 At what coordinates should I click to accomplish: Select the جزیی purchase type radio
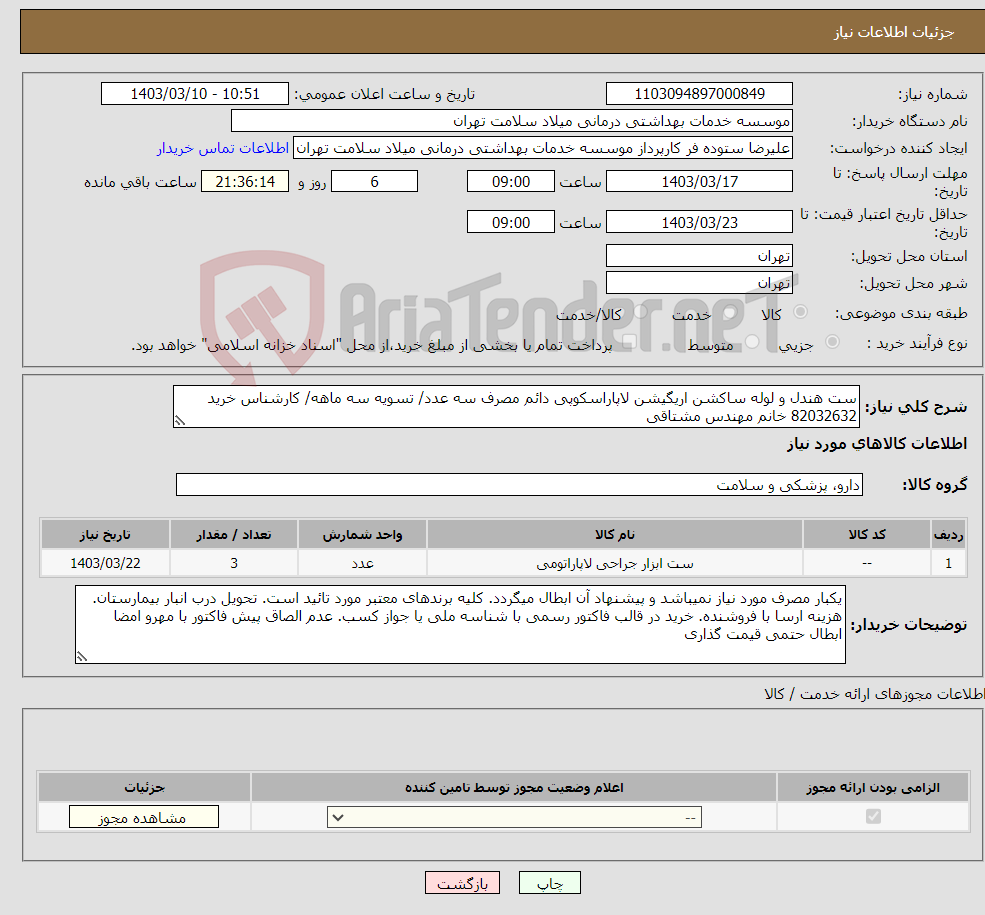pyautogui.click(x=832, y=342)
